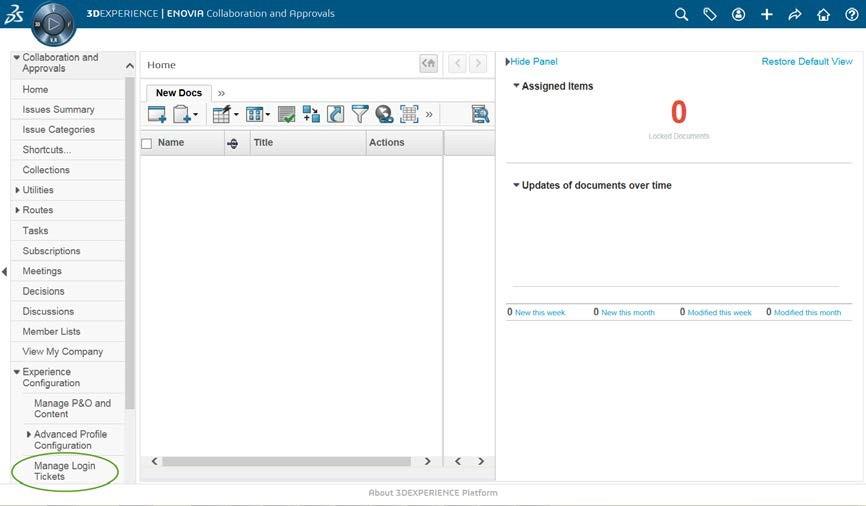This screenshot has height=506, width=866.
Task: Sort by the Title column header
Action: click(x=263, y=143)
